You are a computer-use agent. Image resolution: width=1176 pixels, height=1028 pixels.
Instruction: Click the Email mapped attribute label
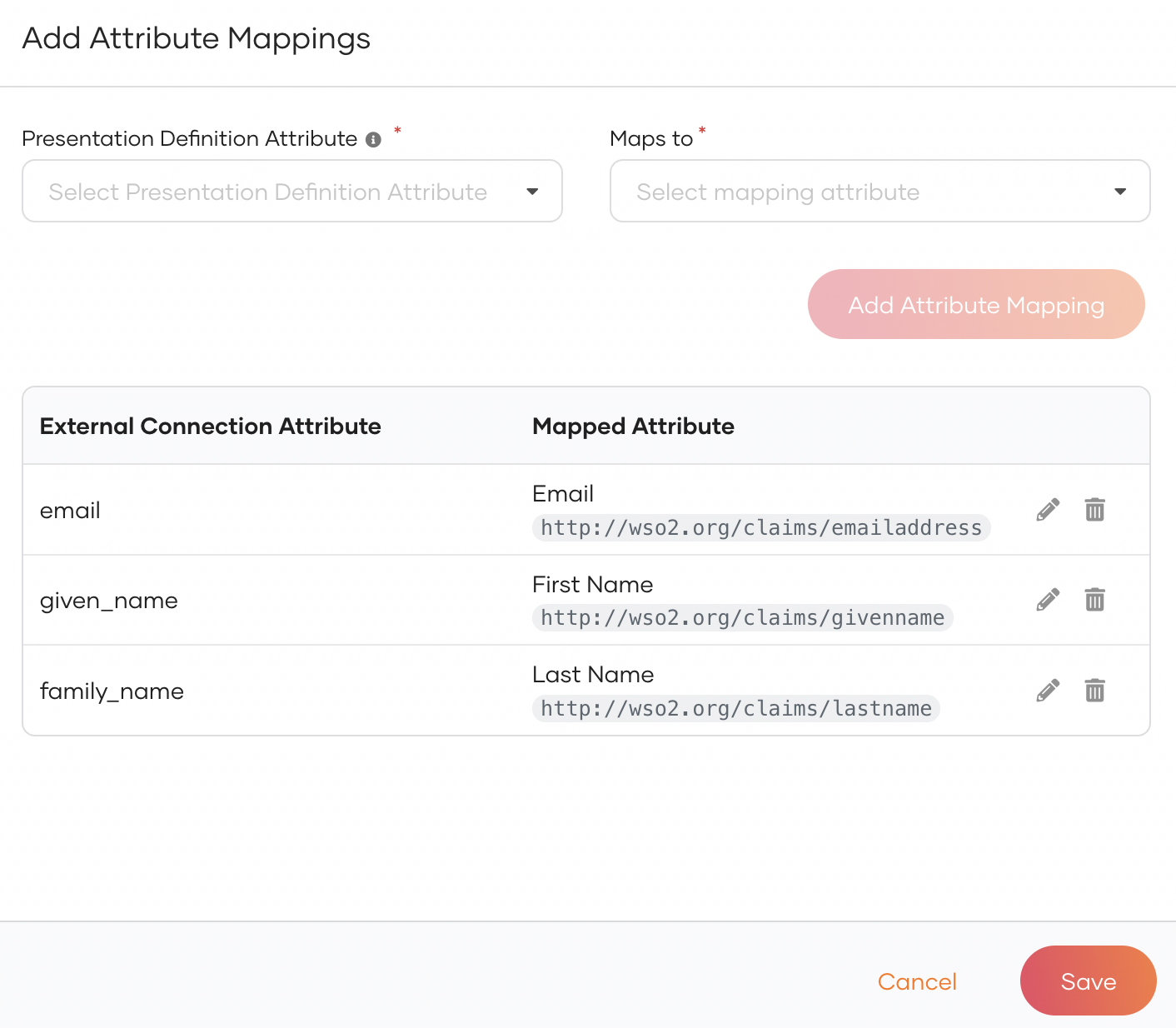[563, 493]
